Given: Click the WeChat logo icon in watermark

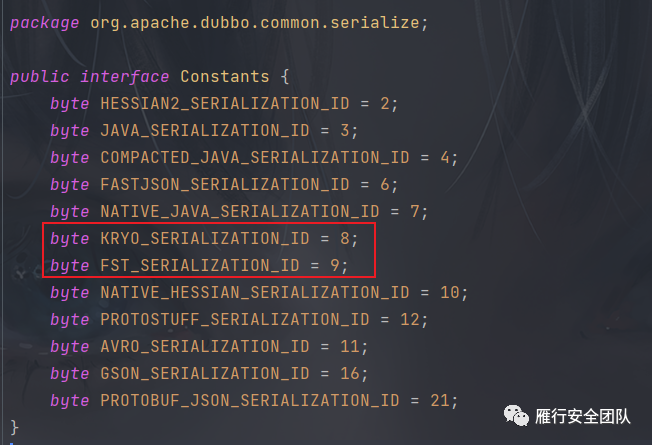Looking at the screenshot, I should (x=516, y=415).
